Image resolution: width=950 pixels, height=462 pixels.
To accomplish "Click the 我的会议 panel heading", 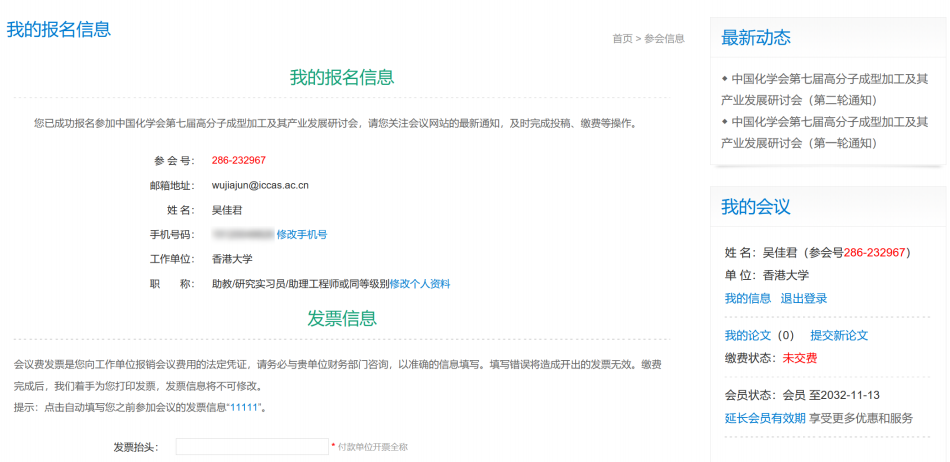I will tap(756, 207).
